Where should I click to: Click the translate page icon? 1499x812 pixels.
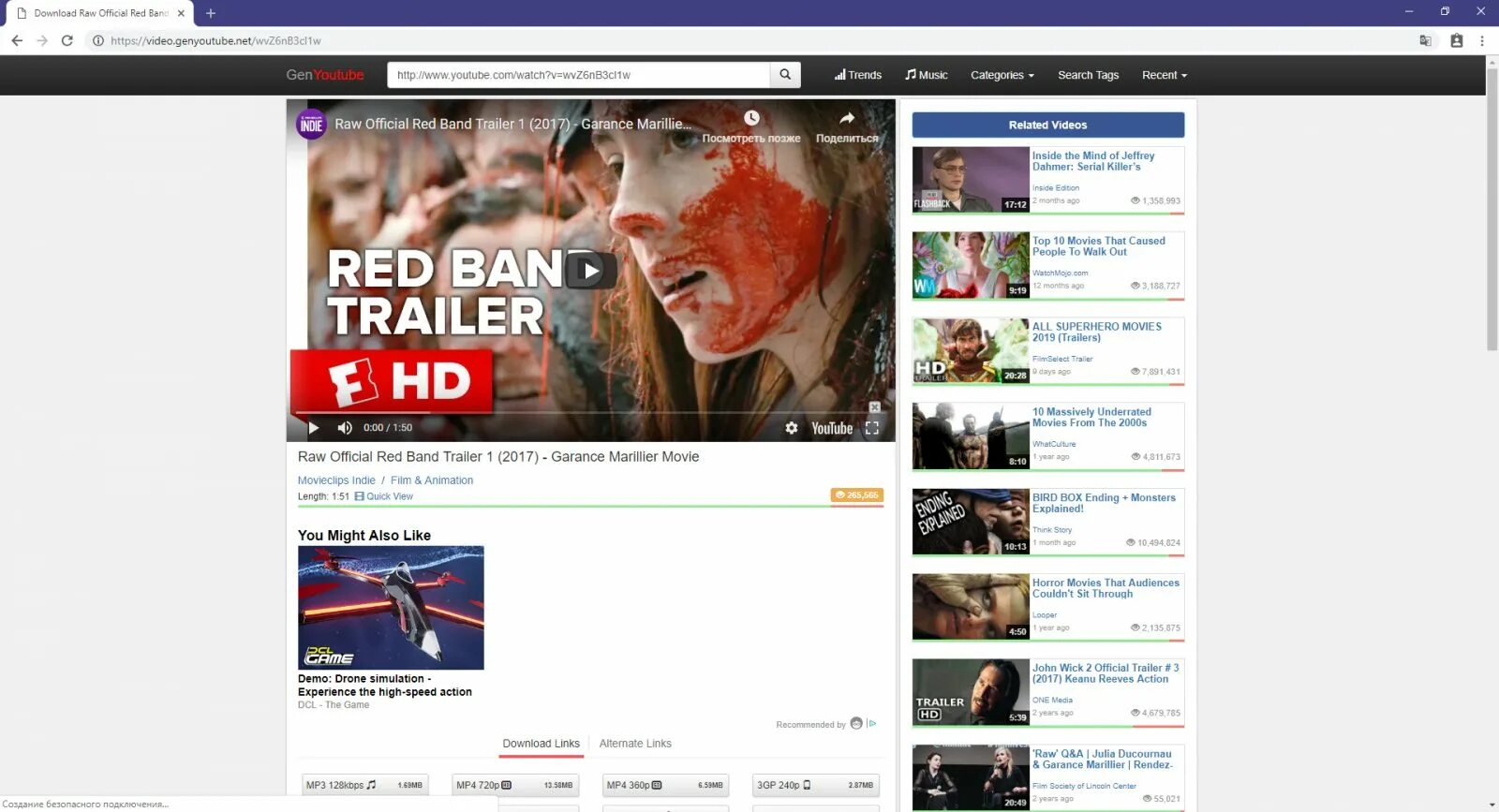pyautogui.click(x=1425, y=40)
